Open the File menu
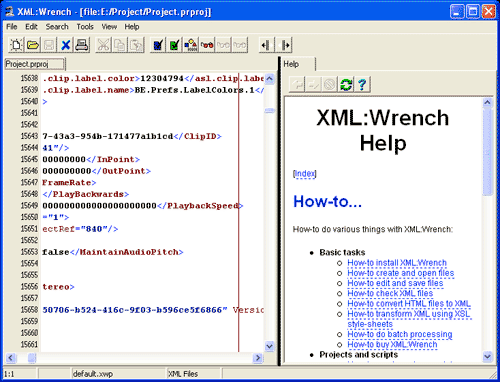Screen dimensions: 500x382 (12, 27)
